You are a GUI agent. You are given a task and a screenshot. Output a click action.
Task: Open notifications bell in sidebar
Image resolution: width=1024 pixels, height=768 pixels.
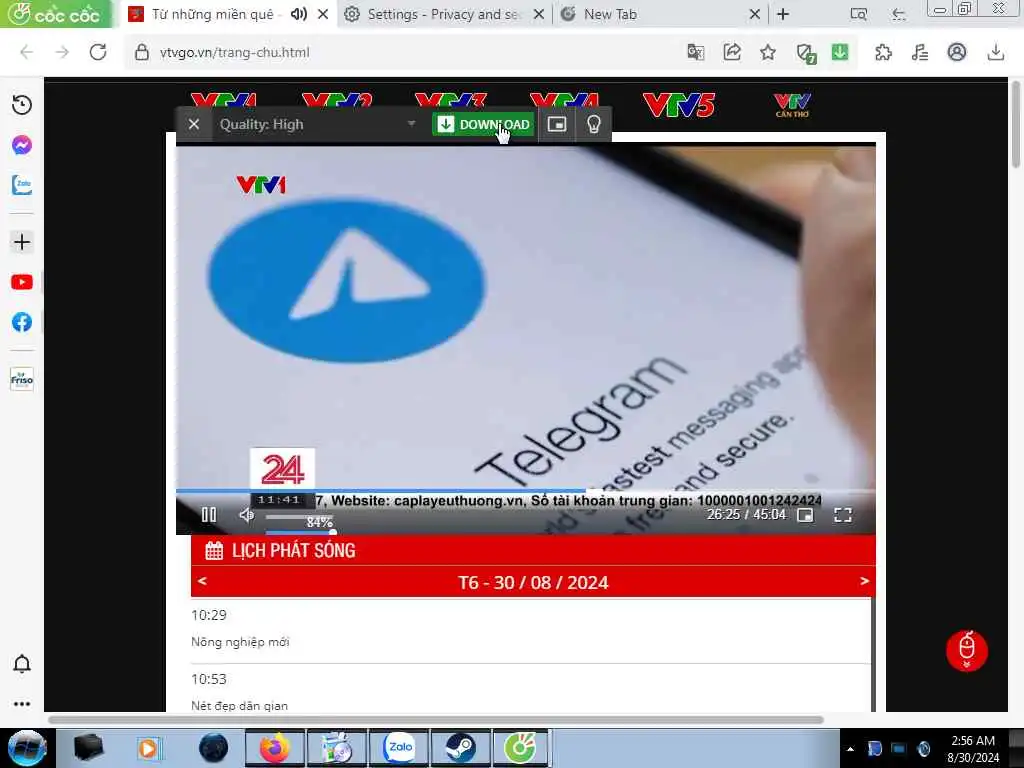(x=22, y=664)
